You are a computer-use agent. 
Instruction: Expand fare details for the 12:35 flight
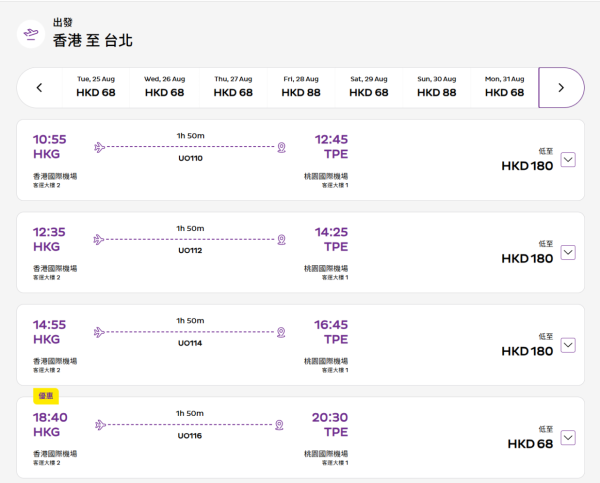[x=568, y=252]
